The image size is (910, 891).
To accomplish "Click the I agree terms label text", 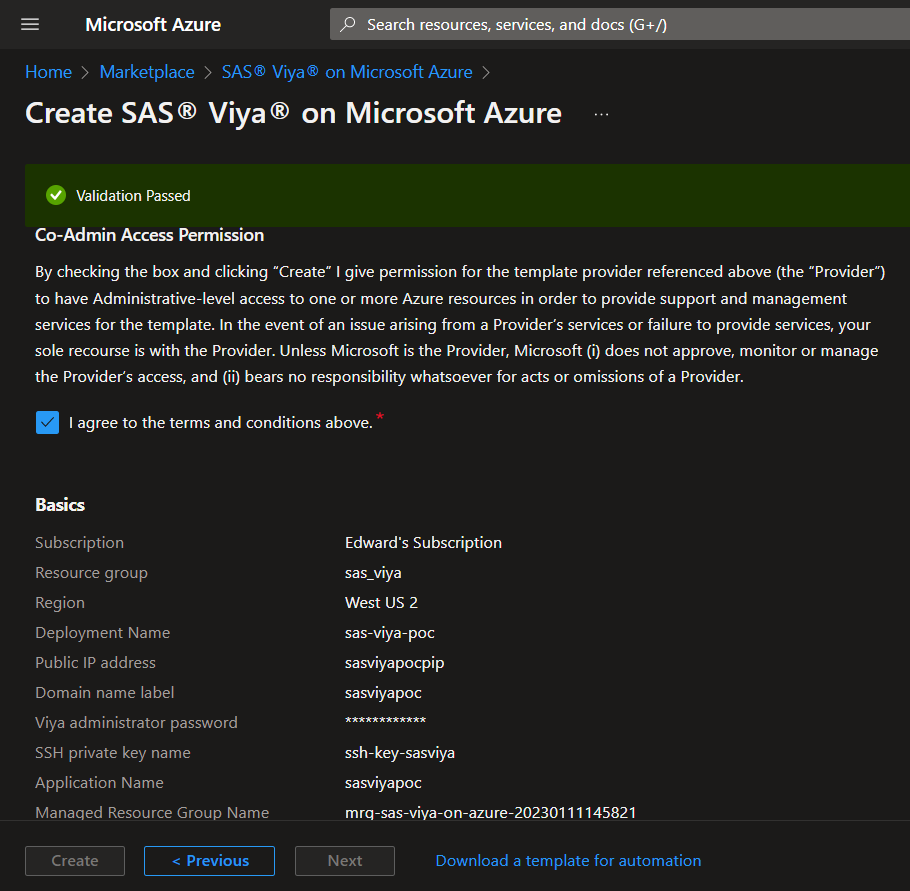I will [x=220, y=422].
